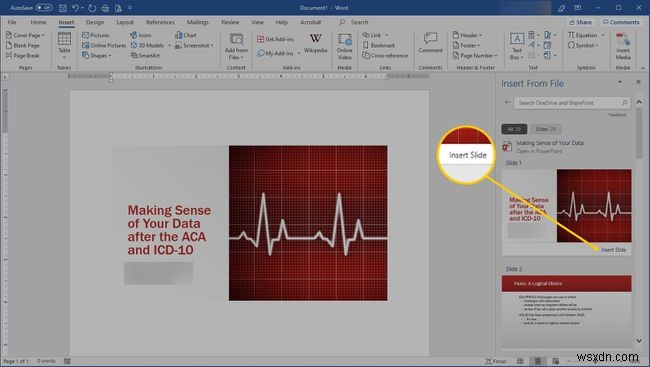Screen dimensions: 650x367
Task: Click the Share button
Action: [580, 22]
